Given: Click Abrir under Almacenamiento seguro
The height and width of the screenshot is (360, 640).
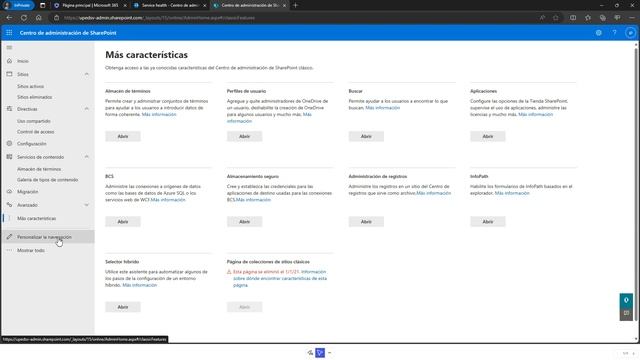Looking at the screenshot, I should coord(244,222).
